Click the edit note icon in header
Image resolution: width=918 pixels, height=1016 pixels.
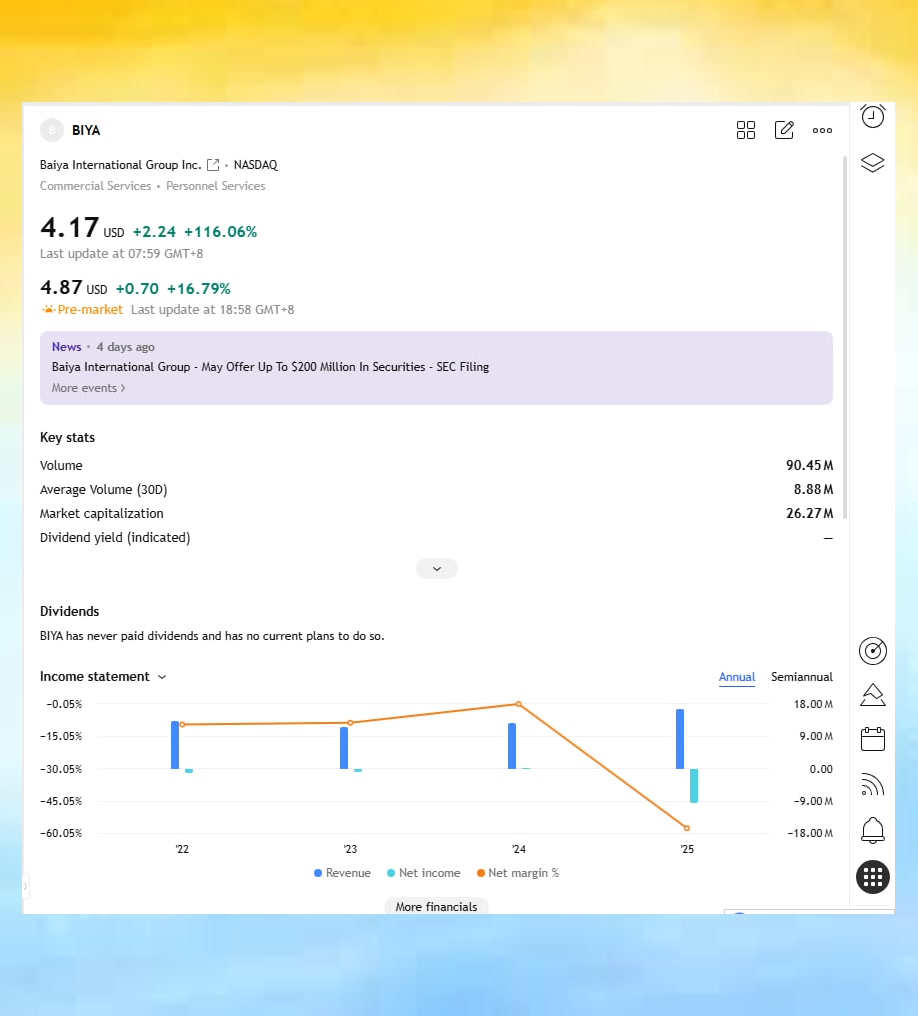point(784,130)
